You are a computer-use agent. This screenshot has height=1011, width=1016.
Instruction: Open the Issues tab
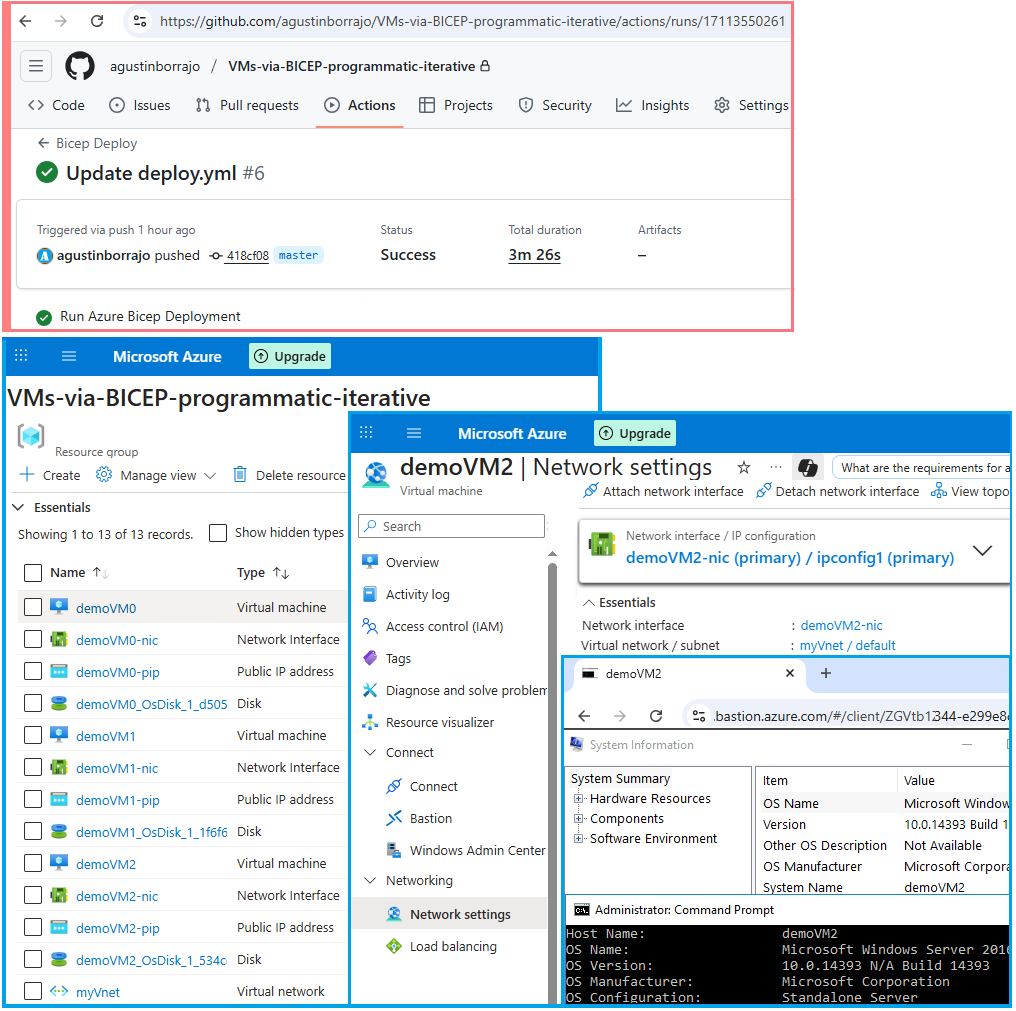tap(139, 105)
